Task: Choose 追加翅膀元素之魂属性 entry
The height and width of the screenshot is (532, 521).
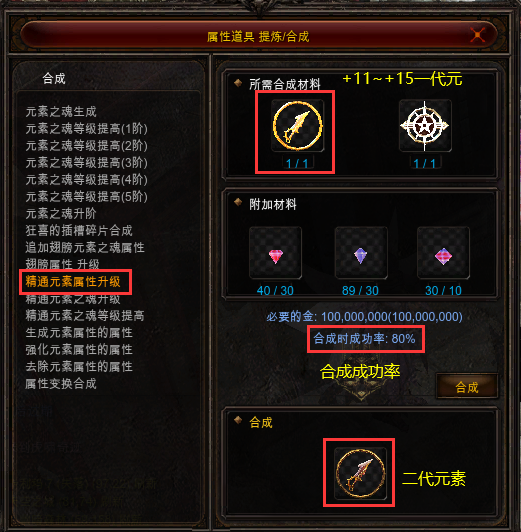Action: point(85,247)
